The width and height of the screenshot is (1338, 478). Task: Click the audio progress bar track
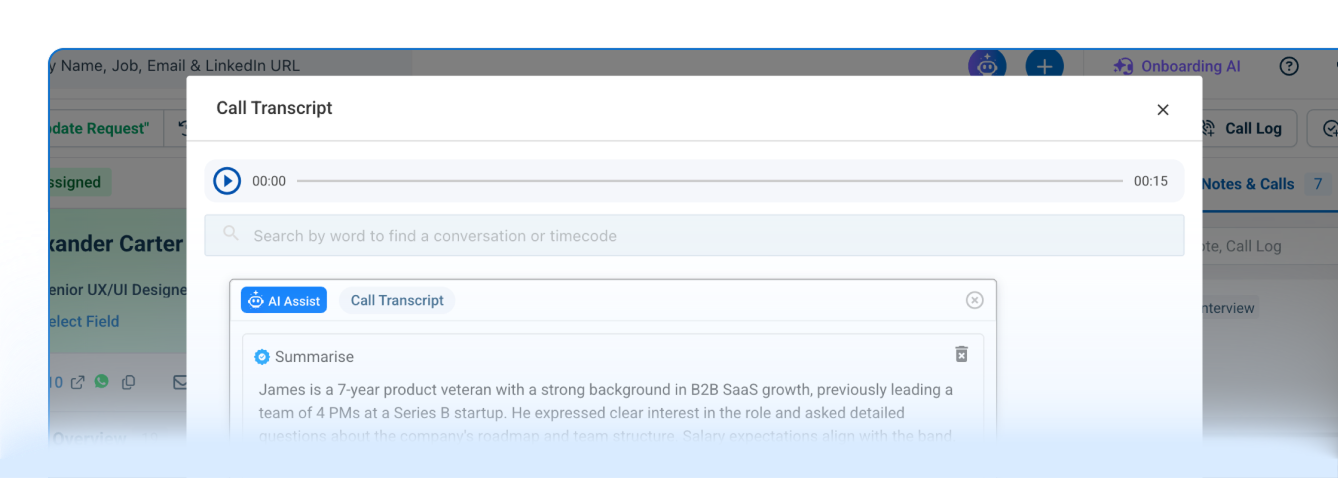point(710,181)
